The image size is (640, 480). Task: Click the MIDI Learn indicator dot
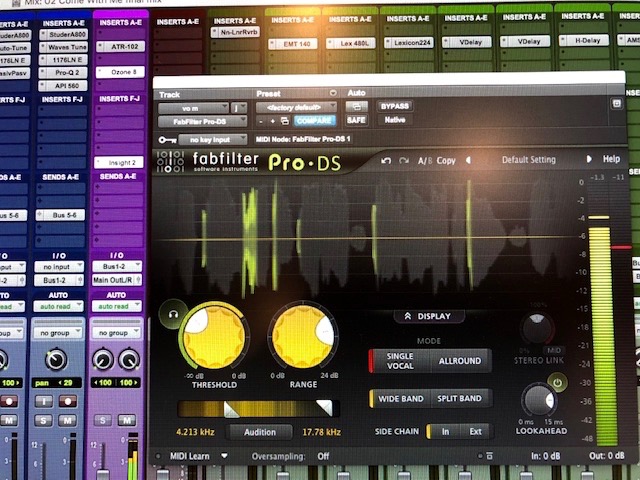click(158, 456)
